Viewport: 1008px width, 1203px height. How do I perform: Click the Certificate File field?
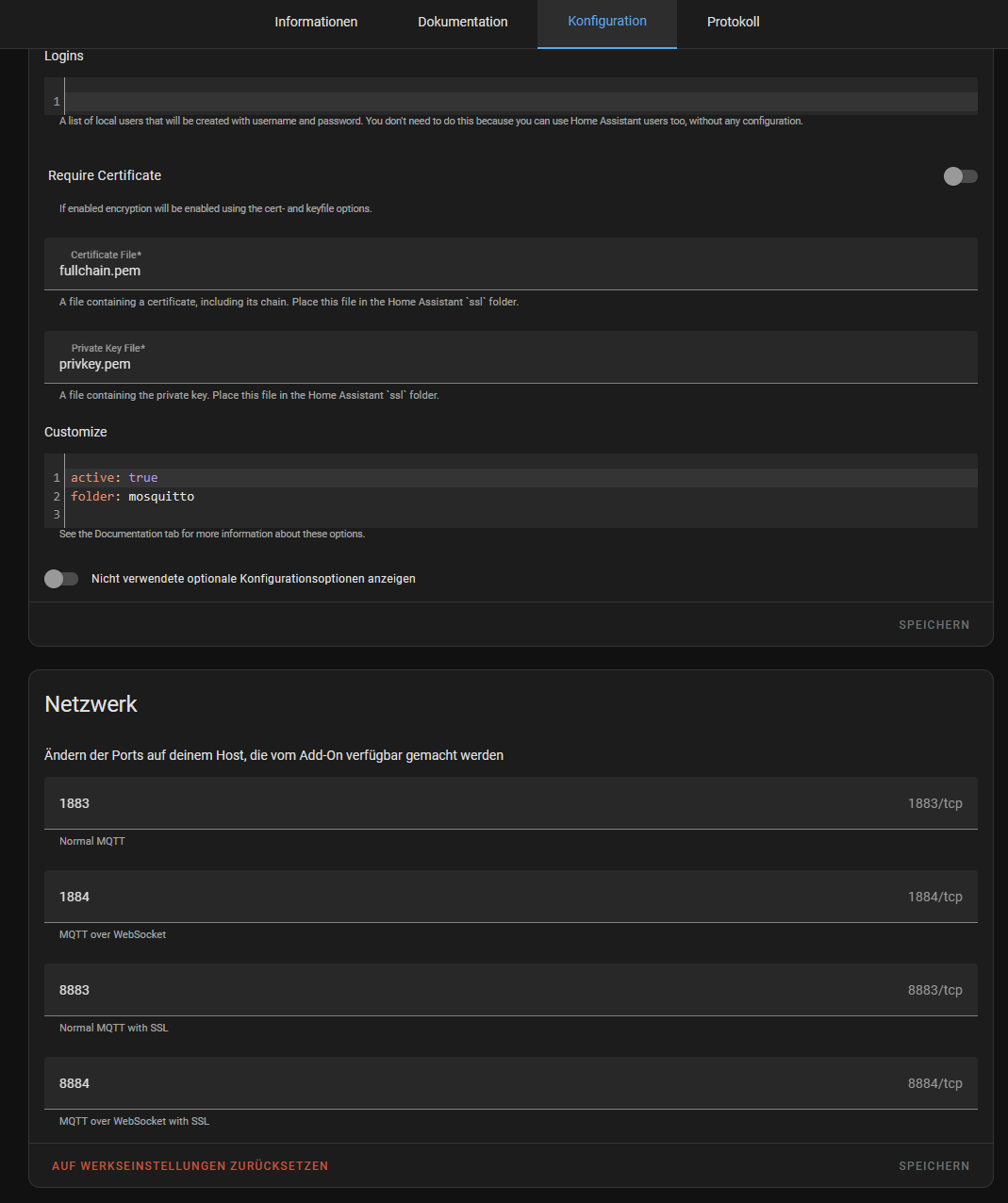(509, 271)
